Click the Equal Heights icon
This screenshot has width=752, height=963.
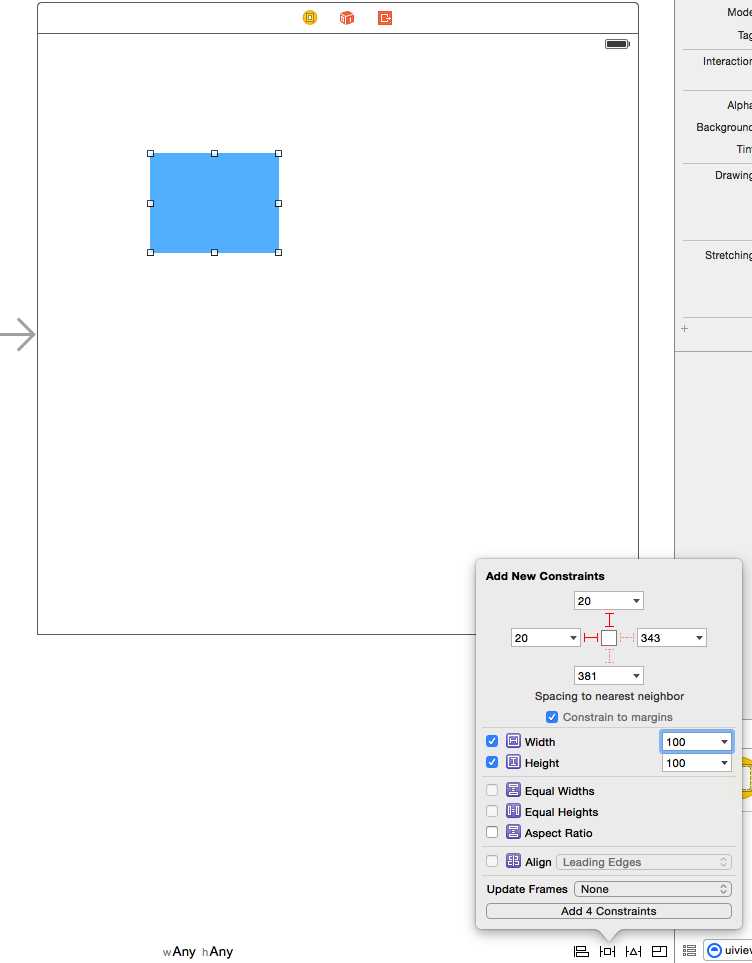coord(513,811)
